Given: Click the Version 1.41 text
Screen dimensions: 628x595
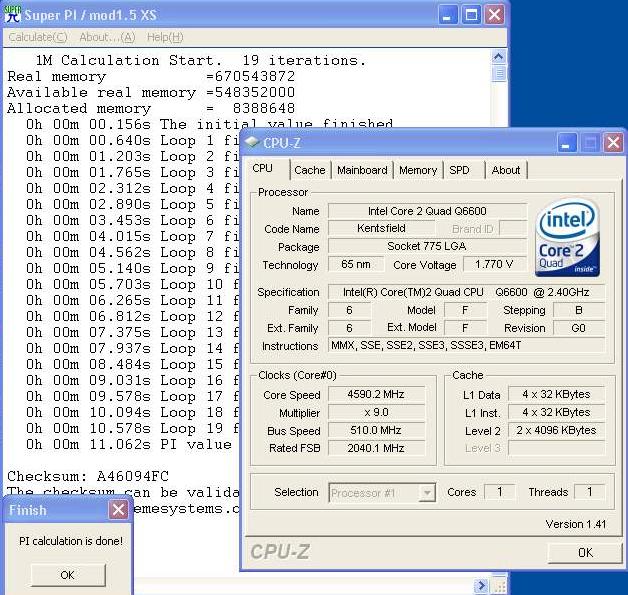Looking at the screenshot, I should click(x=576, y=524).
